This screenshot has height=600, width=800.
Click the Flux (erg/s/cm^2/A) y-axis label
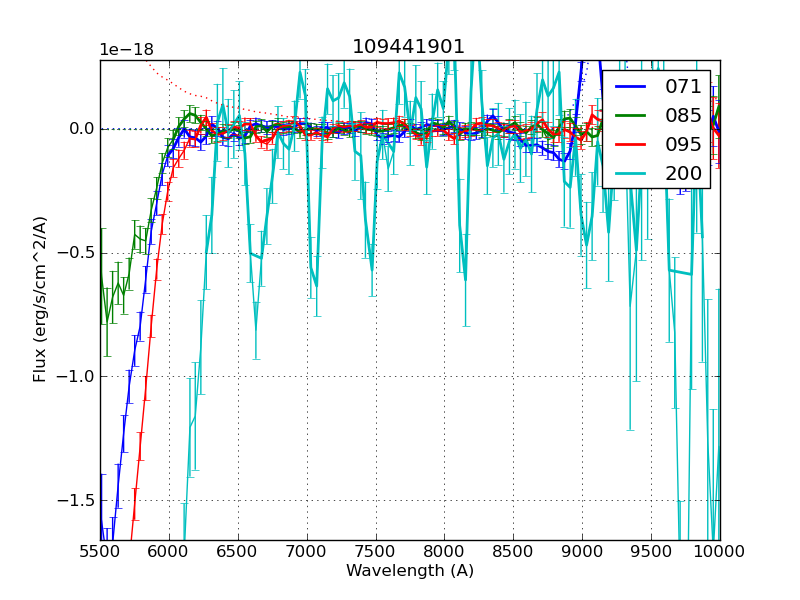coord(40,299)
